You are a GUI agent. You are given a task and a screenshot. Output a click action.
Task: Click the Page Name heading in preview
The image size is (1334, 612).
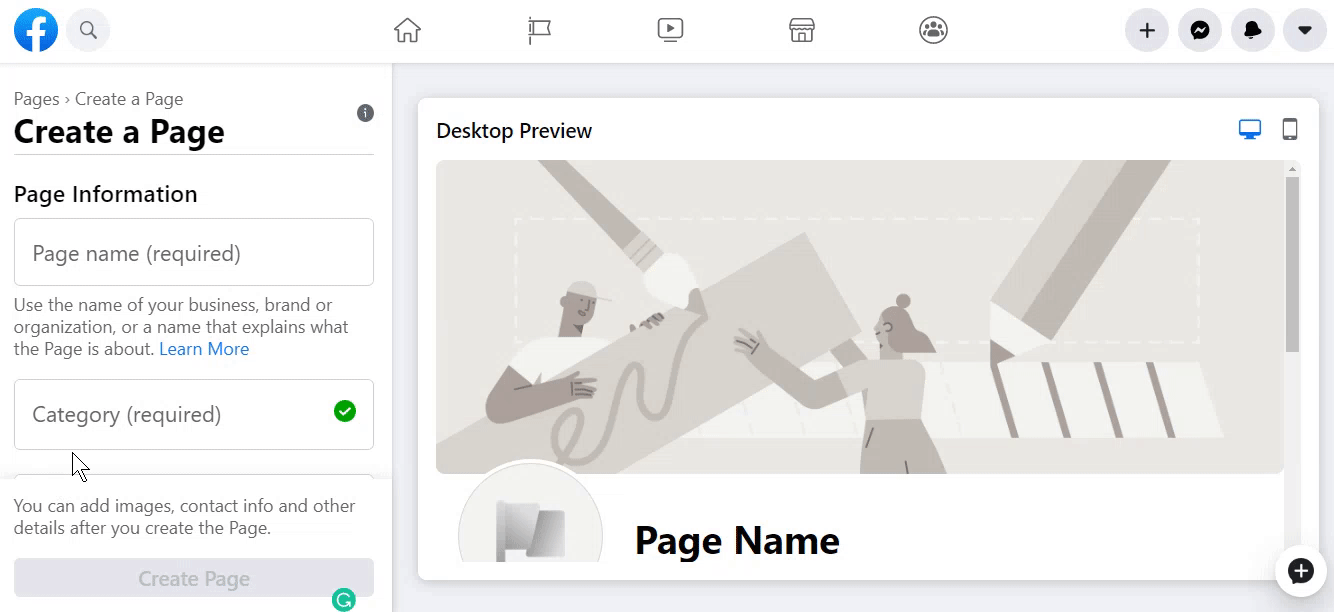[x=737, y=541]
